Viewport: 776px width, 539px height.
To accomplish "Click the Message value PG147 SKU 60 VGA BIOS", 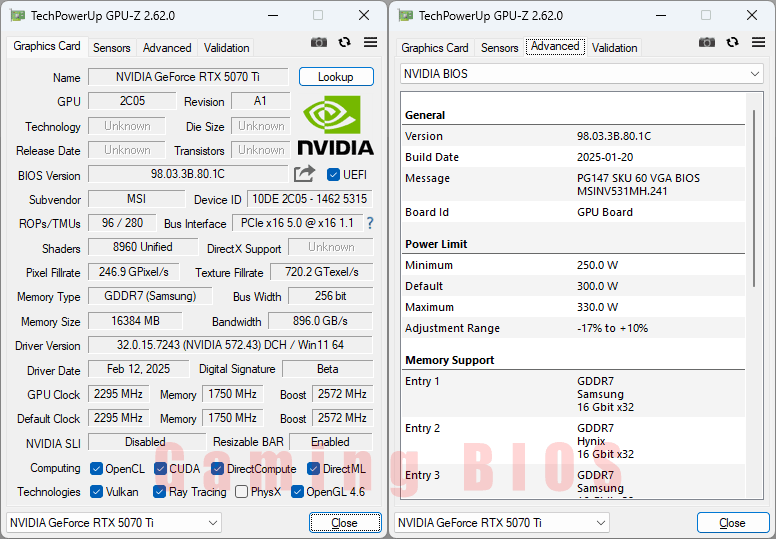I will click(638, 178).
